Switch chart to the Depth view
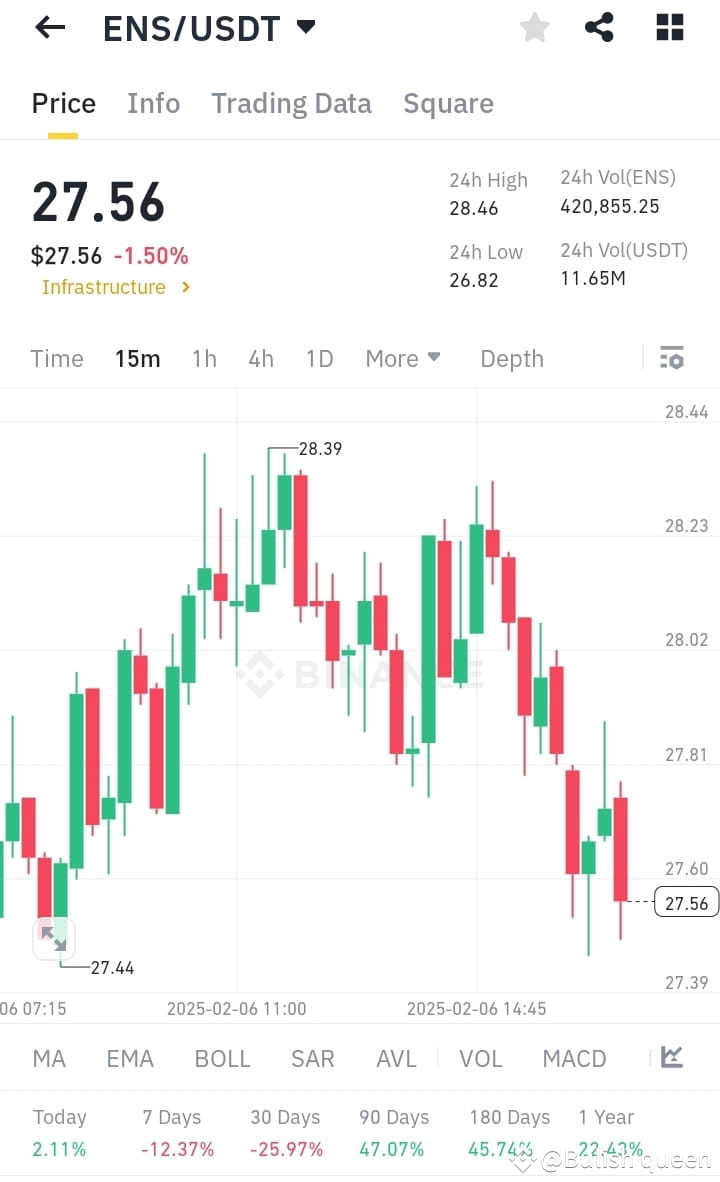720x1182 pixels. (x=511, y=358)
